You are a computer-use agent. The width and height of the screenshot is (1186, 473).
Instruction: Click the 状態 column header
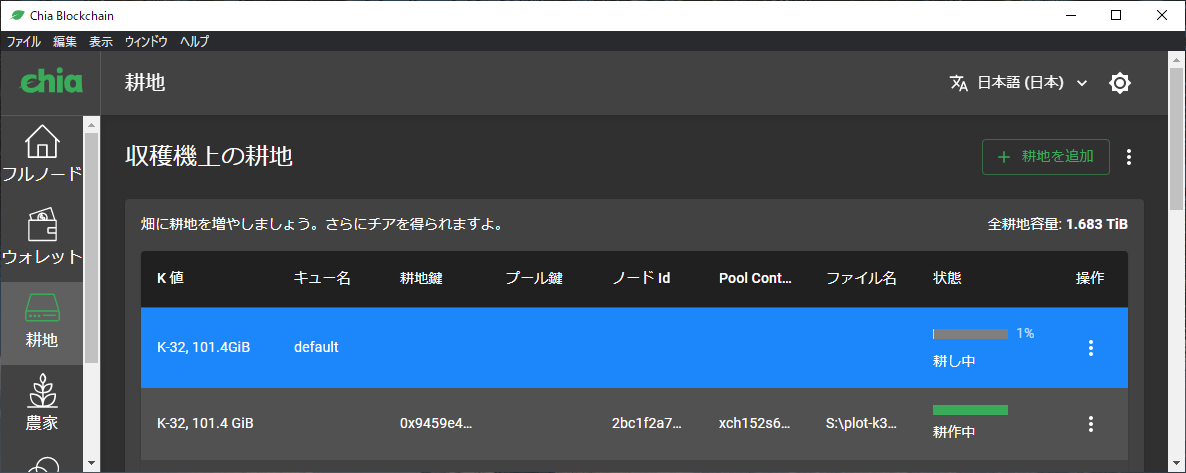(x=948, y=279)
